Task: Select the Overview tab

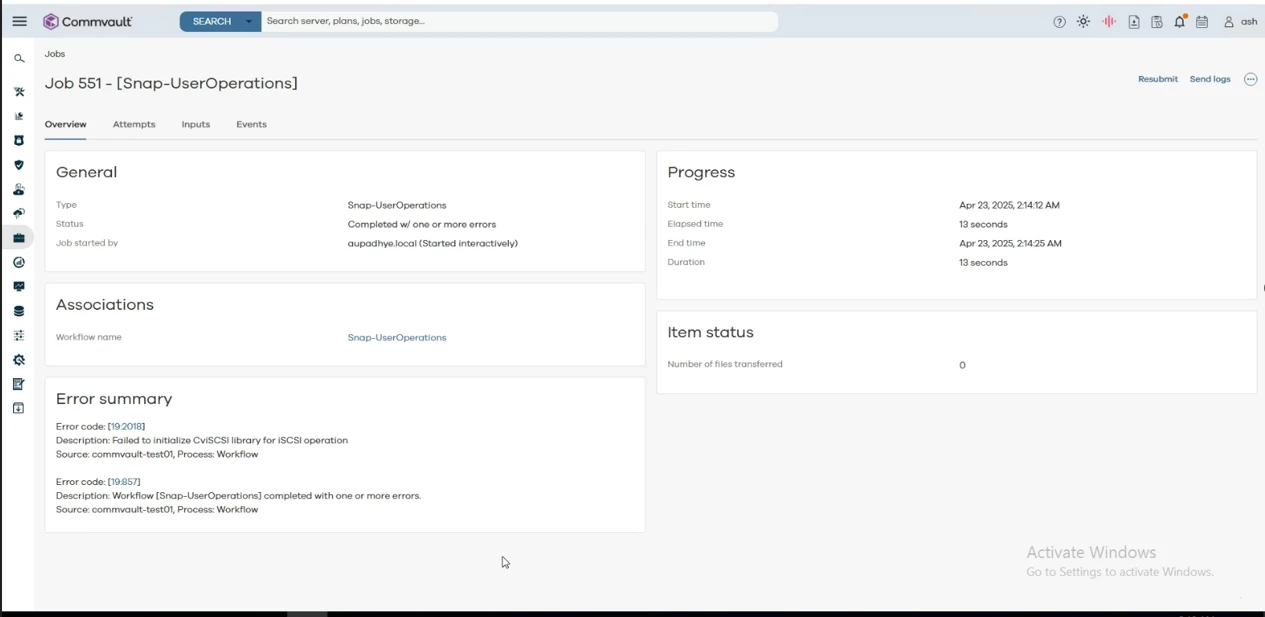Action: pos(65,125)
